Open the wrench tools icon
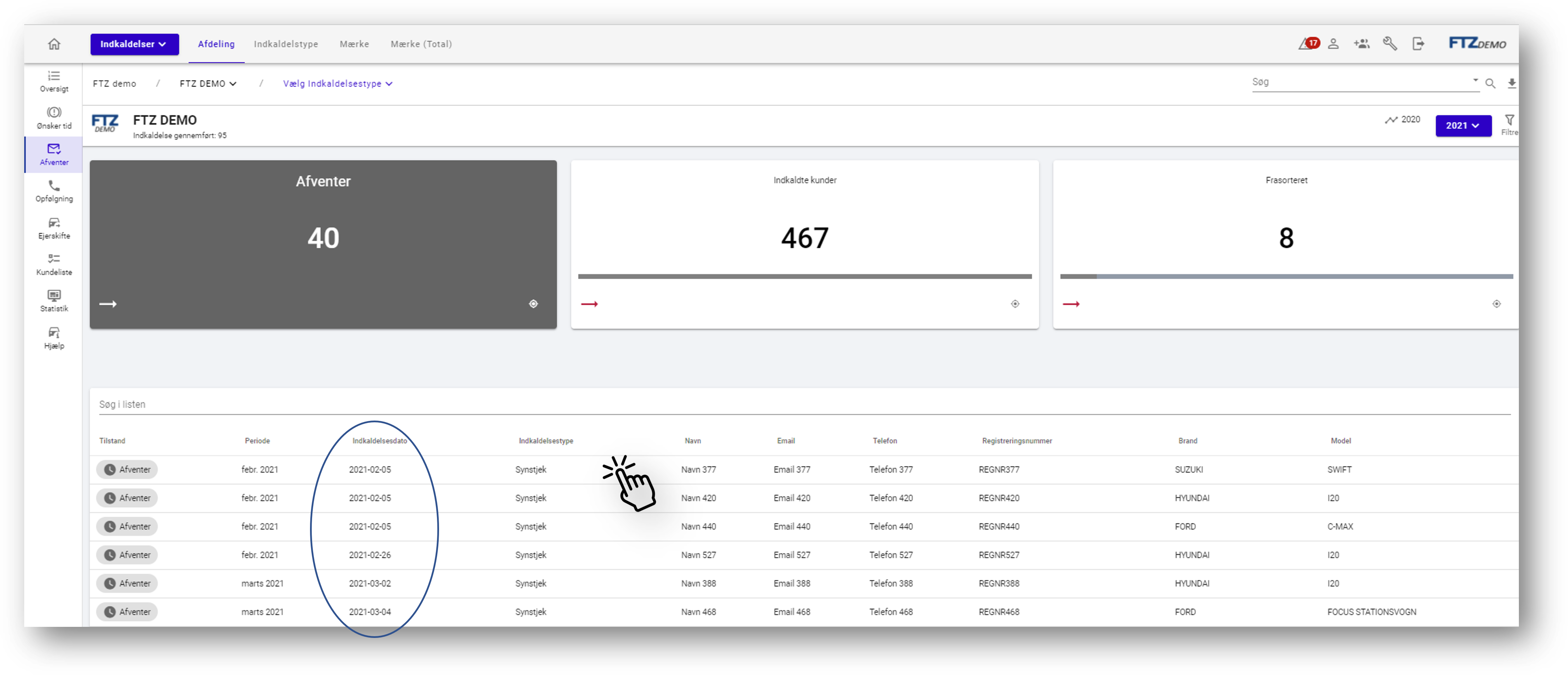Image resolution: width=1568 pixels, height=676 pixels. (1390, 44)
